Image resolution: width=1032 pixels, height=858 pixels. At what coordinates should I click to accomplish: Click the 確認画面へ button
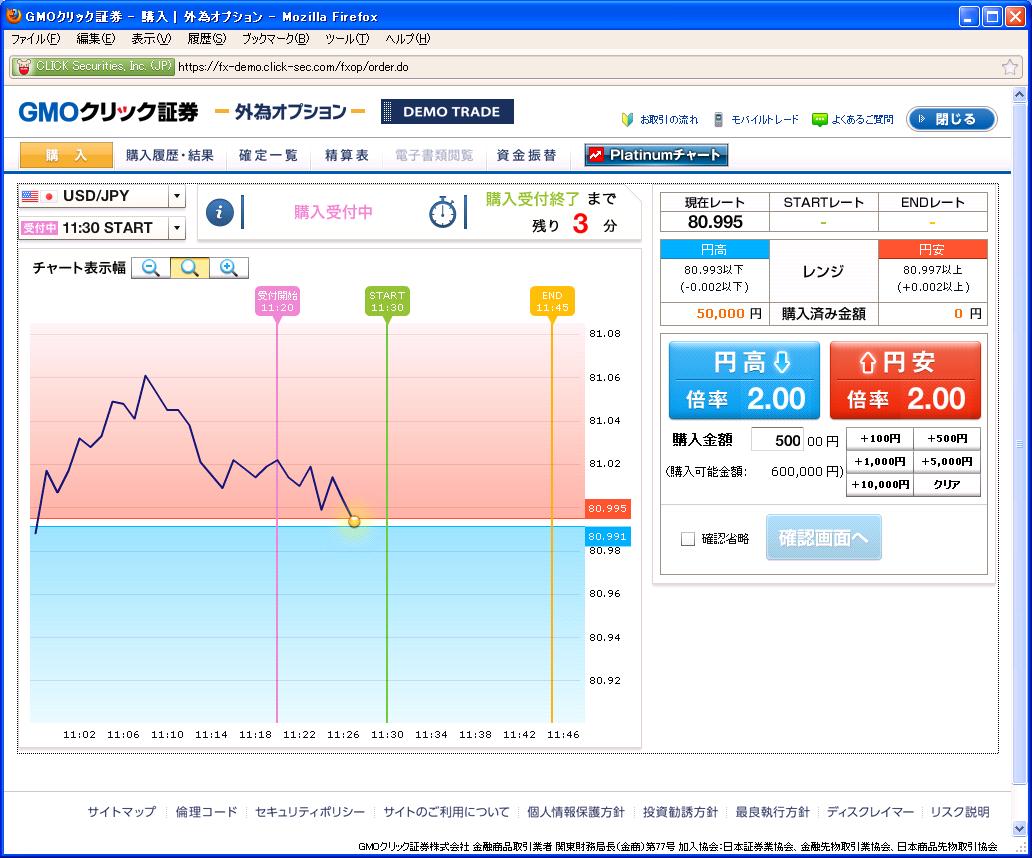[x=823, y=538]
